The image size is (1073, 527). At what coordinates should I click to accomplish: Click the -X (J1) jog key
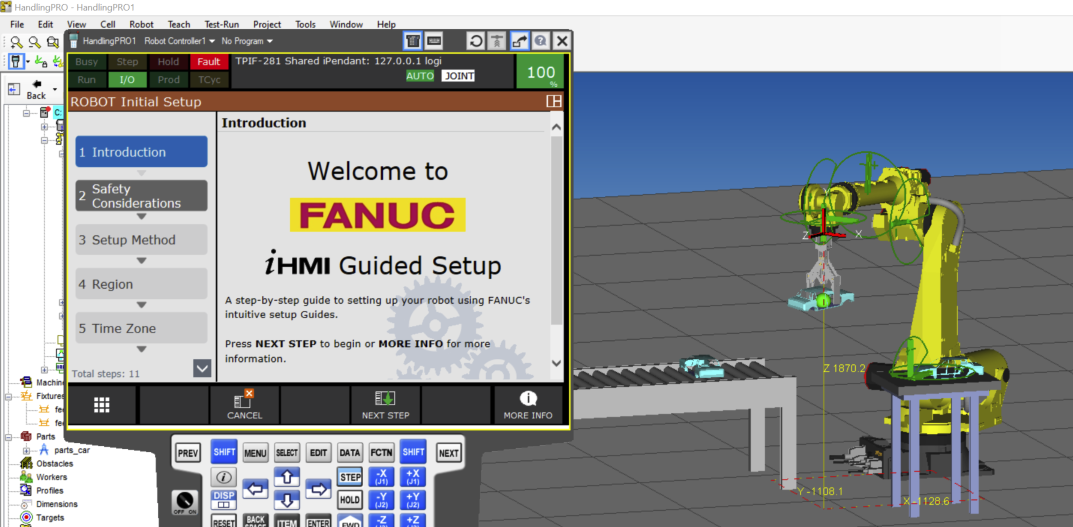381,476
